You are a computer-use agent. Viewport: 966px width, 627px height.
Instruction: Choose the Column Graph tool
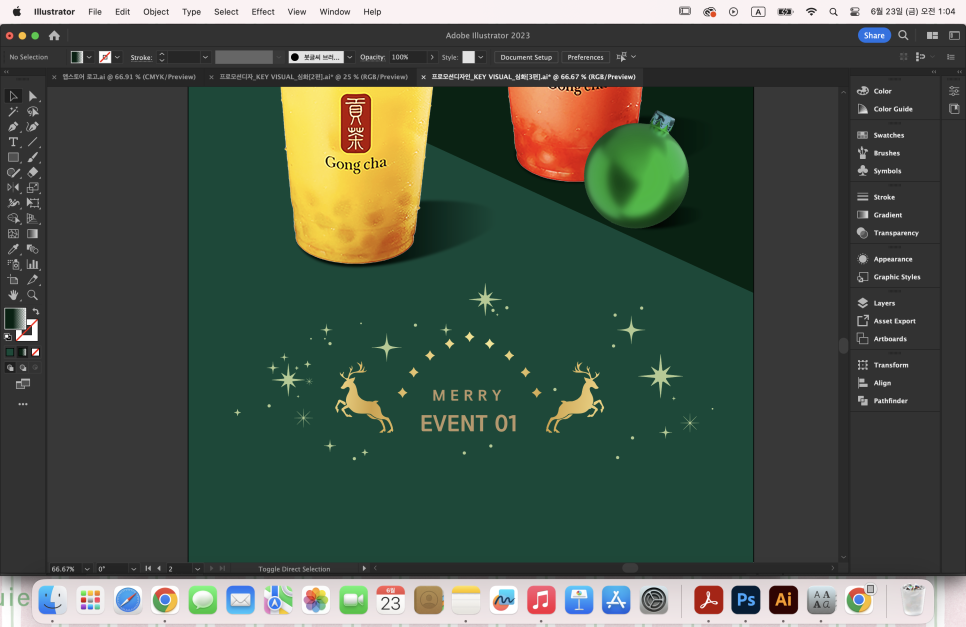(x=33, y=264)
